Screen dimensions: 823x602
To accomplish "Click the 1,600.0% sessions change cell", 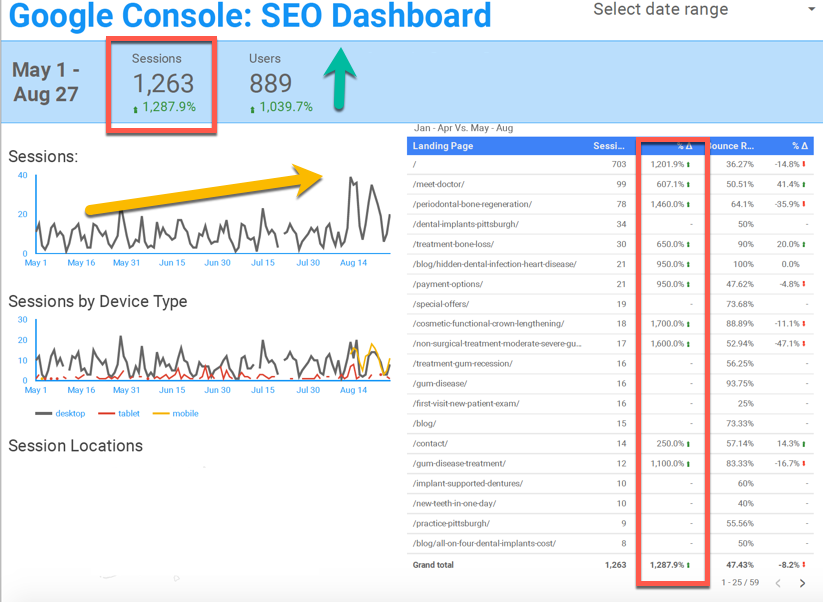I will pos(670,344).
